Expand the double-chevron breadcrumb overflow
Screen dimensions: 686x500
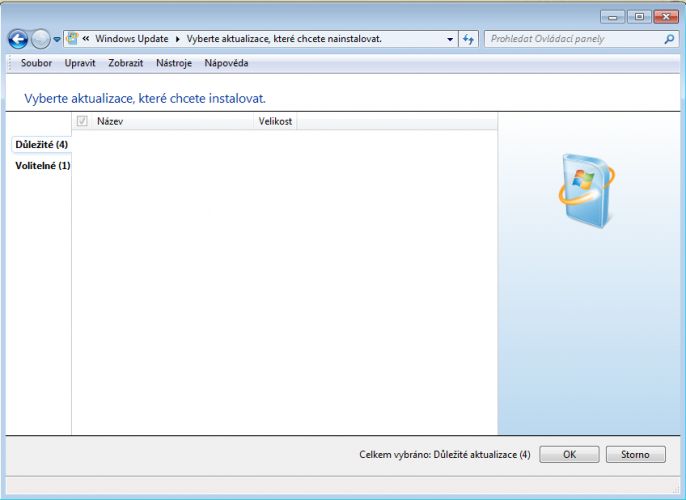[x=86, y=38]
